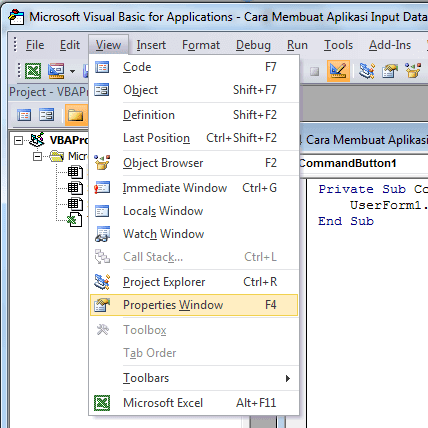Open the Add-Ins menu

390,45
